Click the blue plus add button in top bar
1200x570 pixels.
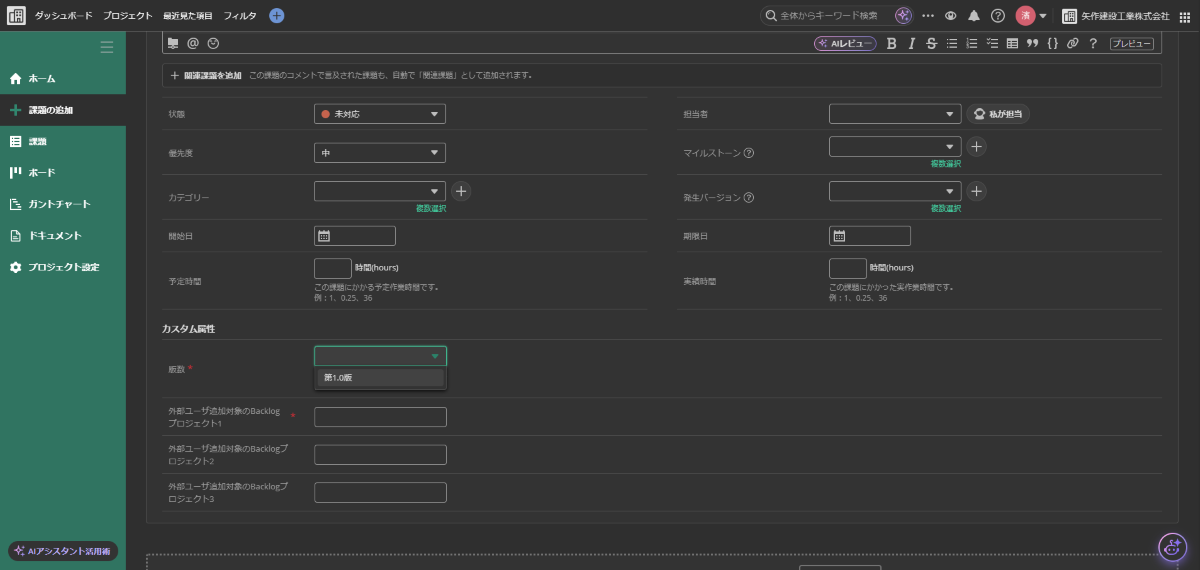(277, 16)
